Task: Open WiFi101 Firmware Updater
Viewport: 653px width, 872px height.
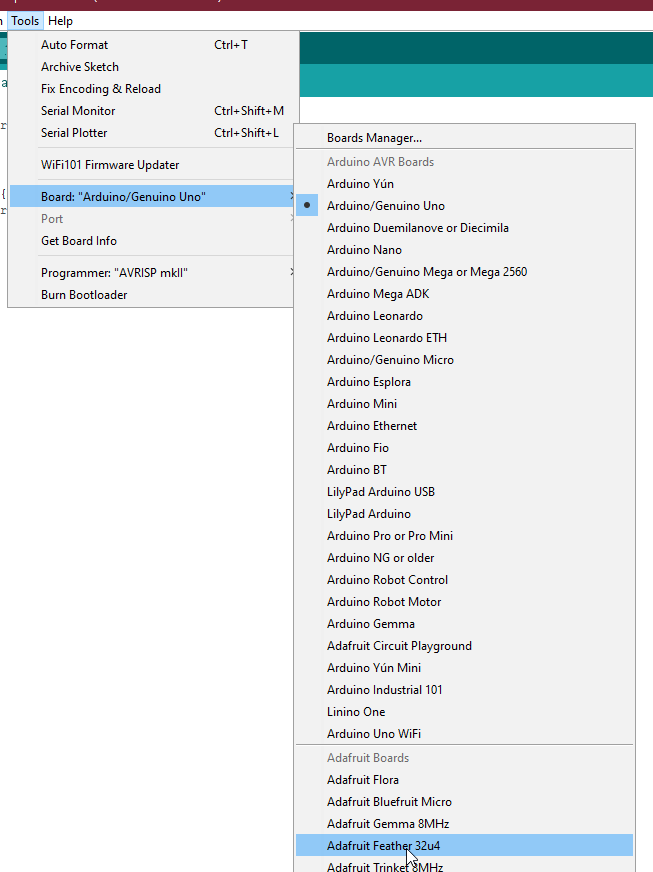Action: (x=151, y=165)
